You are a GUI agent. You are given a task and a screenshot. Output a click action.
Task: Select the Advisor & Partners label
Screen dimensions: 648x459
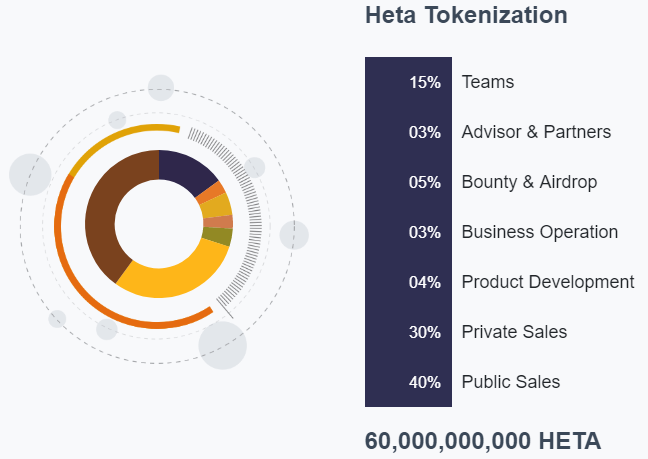coord(536,132)
